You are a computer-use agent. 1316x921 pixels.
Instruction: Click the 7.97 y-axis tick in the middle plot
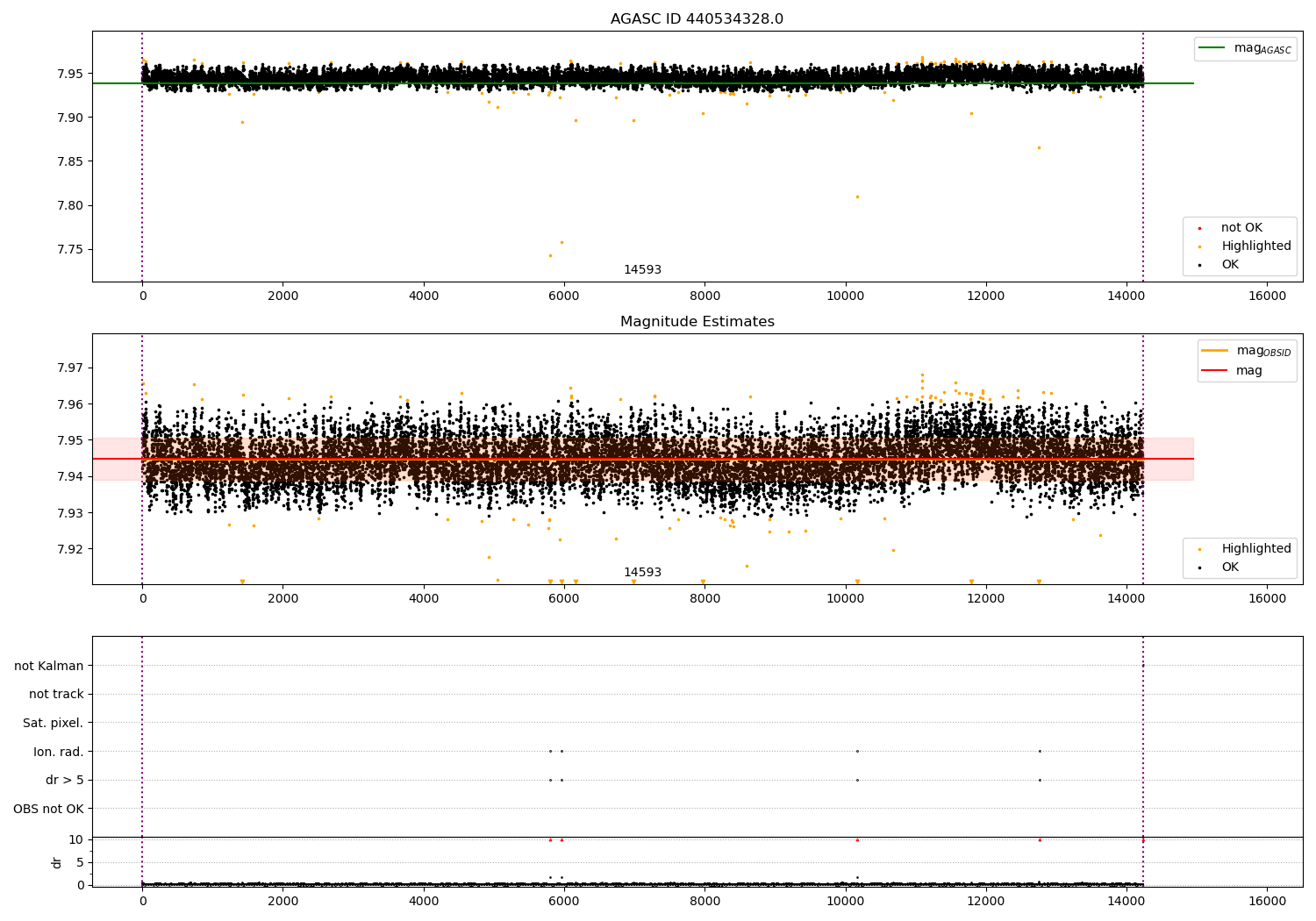click(x=68, y=368)
